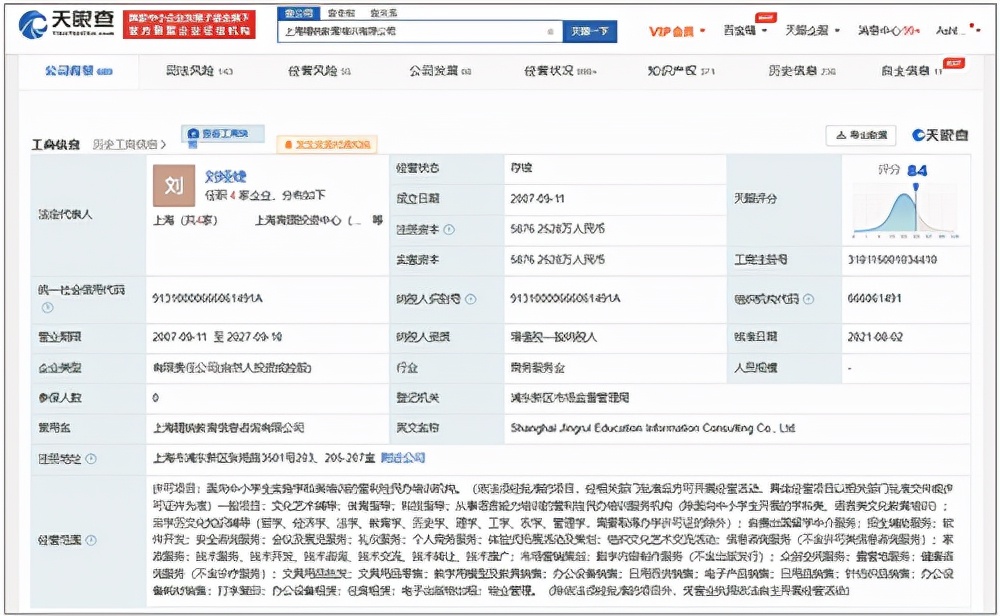Screen dimensions: 1000x616
Task: Open the red banner ad beside logo
Action: pyautogui.click(x=189, y=24)
